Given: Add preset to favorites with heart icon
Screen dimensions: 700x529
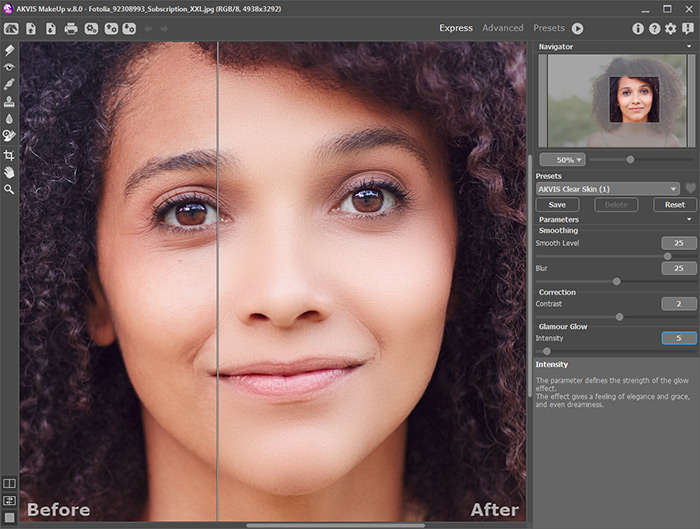Looking at the screenshot, I should coord(690,188).
